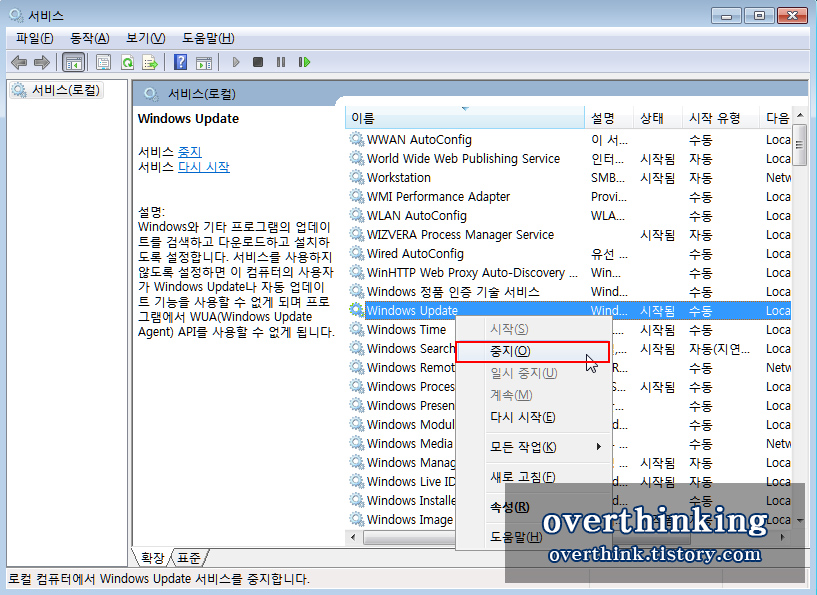Click the gear icon beside WMI Performance Adapter
The width and height of the screenshot is (817, 595).
356,196
